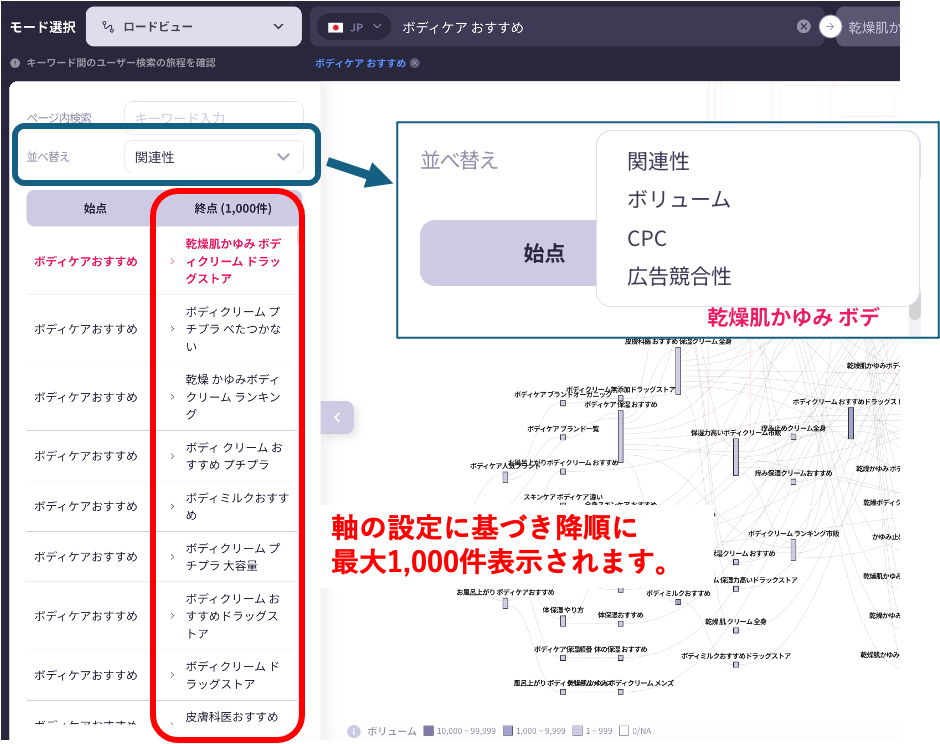Select the ボディミルクおすすめ endpoint keyword
This screenshot has height=744, width=940.
[236, 506]
